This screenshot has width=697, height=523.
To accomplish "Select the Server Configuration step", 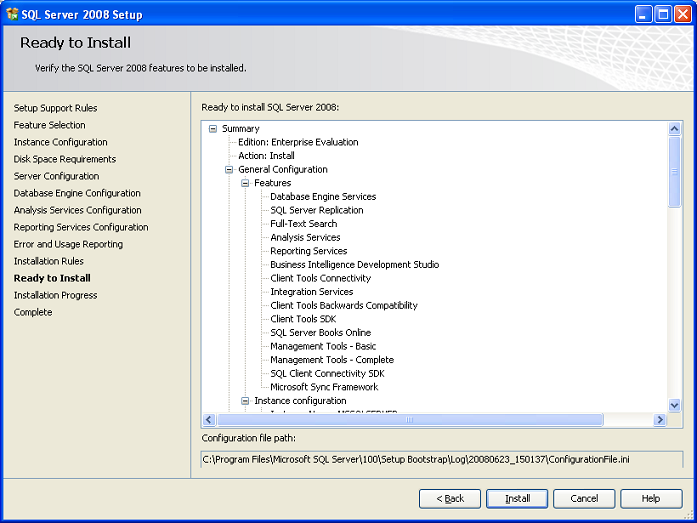I will tap(56, 176).
